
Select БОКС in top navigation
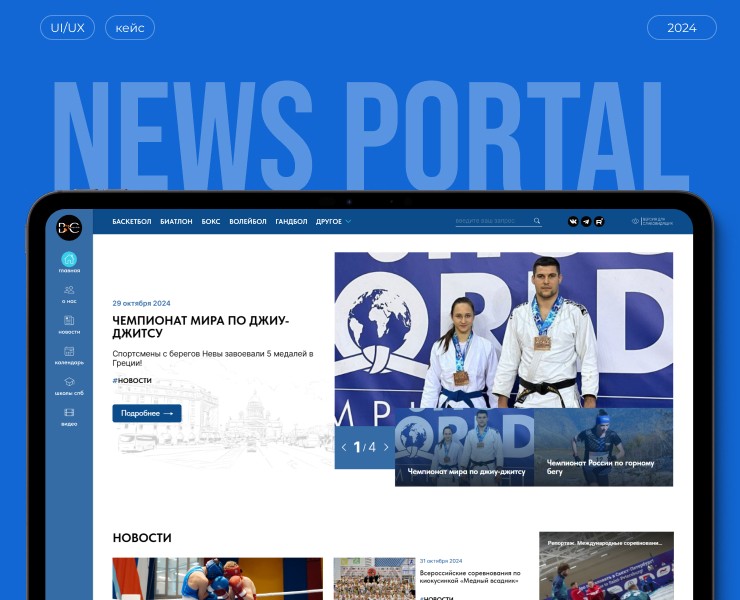pos(210,221)
